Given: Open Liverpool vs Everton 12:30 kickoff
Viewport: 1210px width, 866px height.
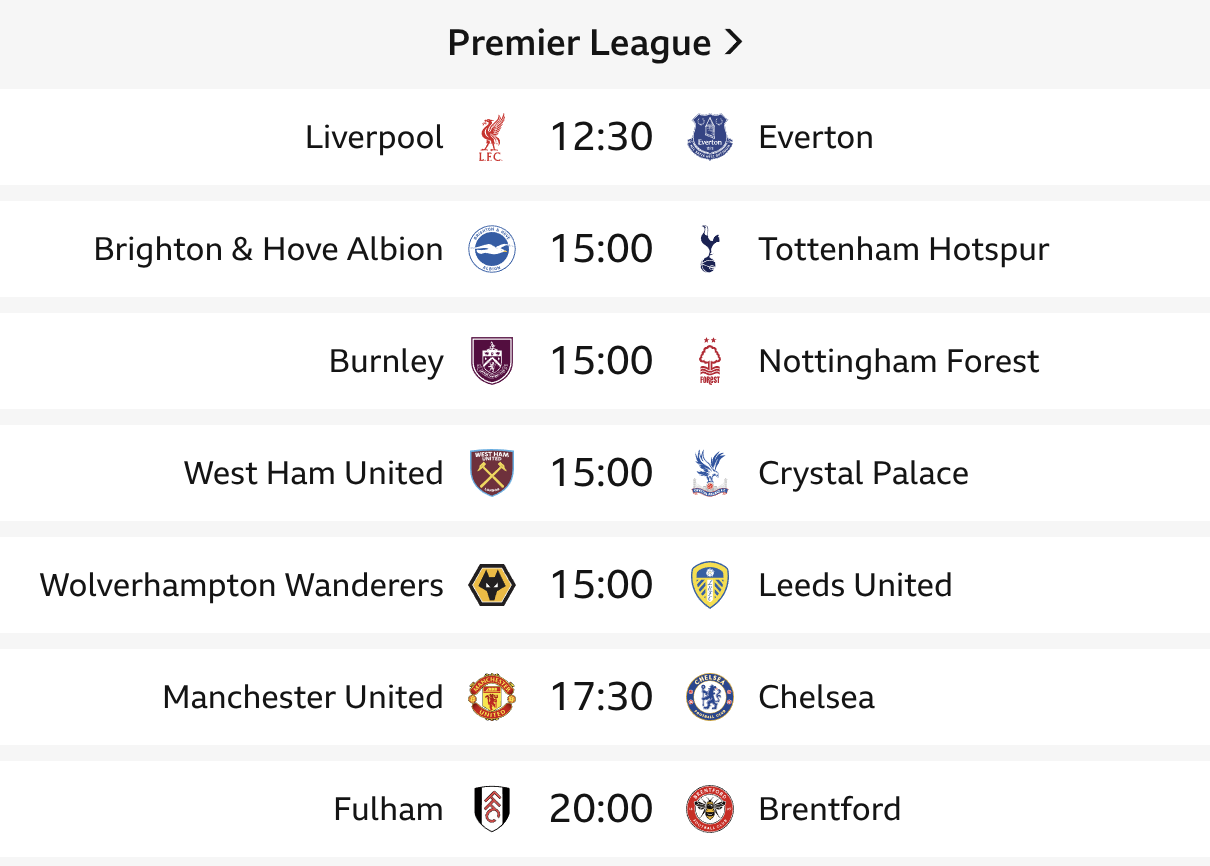Looking at the screenshot, I should tap(601, 137).
